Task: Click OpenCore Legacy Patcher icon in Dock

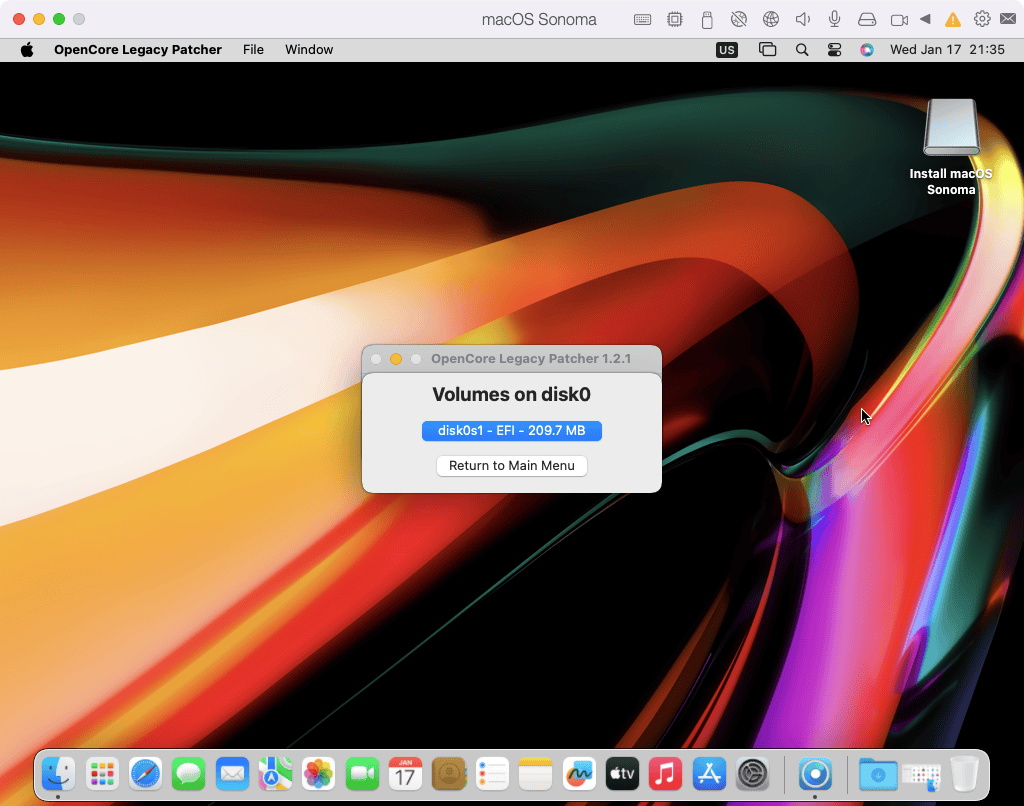Action: coord(815,773)
